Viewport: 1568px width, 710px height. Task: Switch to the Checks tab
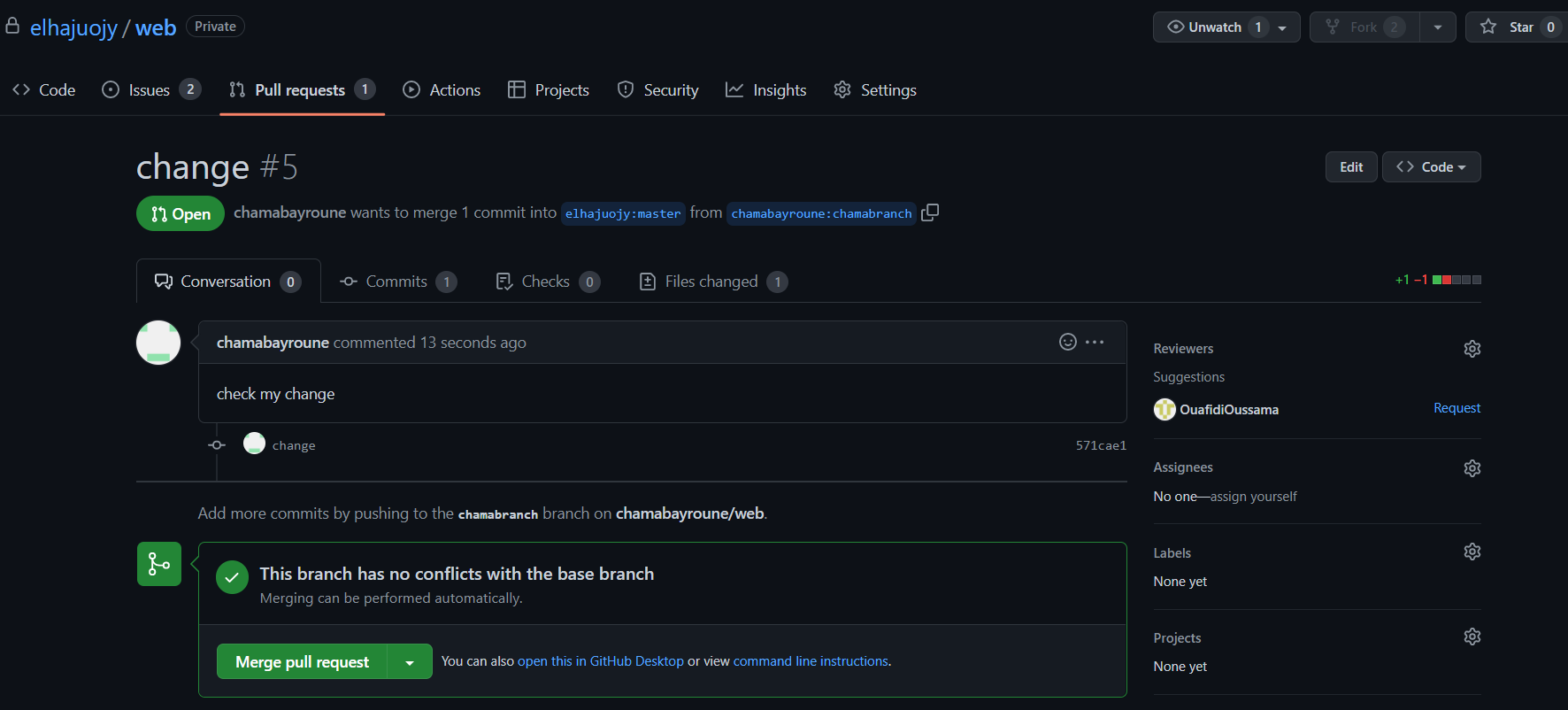tap(548, 282)
